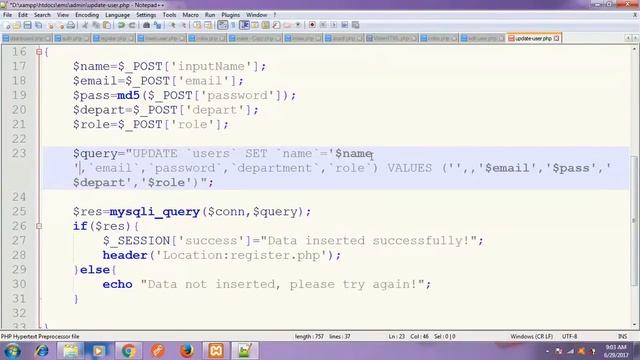Click the INS indicator in status bar
The width and height of the screenshot is (640, 360).
(622, 337)
